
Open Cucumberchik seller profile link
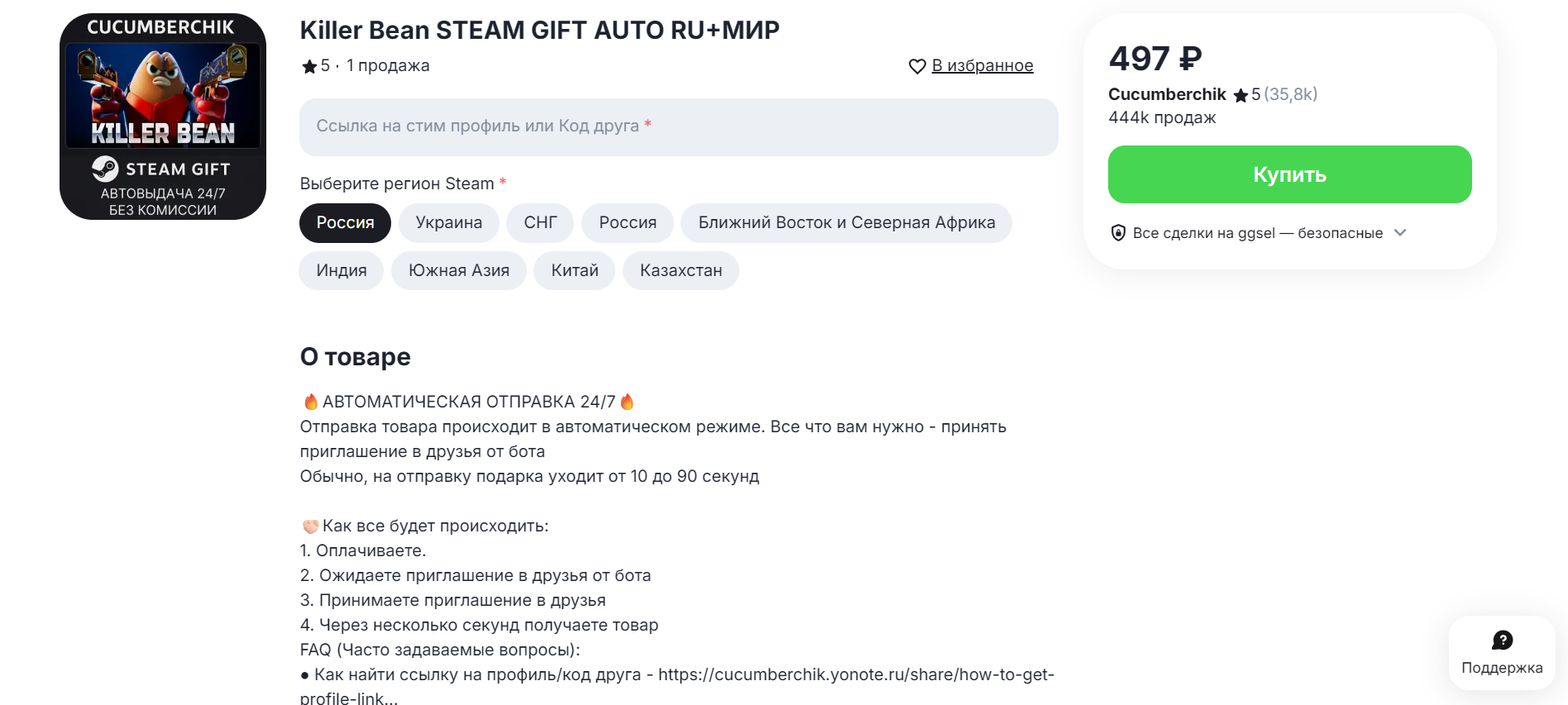click(x=1167, y=94)
